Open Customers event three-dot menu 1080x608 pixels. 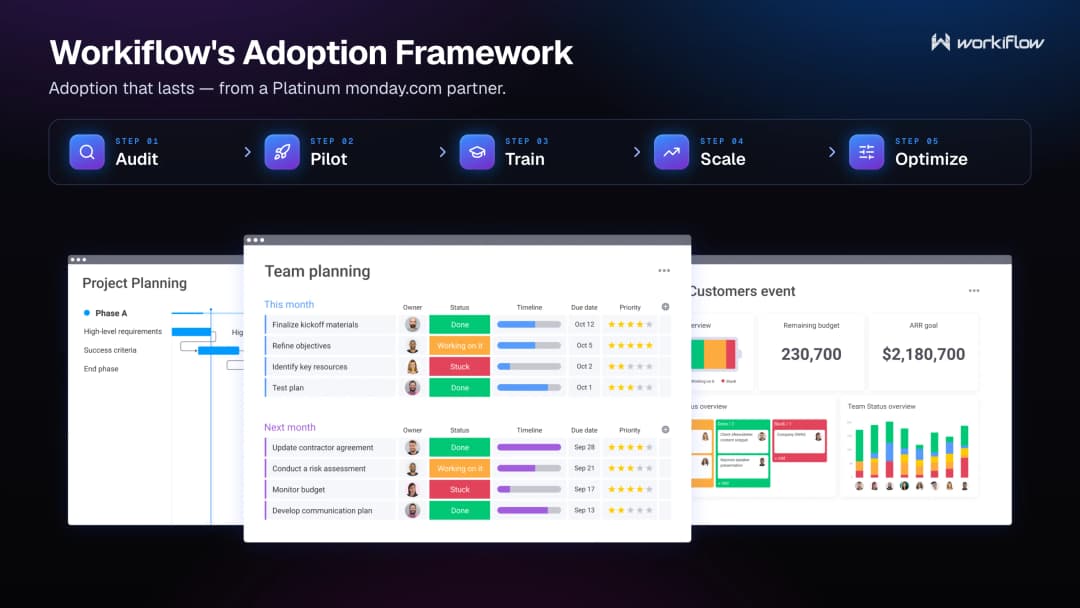pyautogui.click(x=974, y=291)
